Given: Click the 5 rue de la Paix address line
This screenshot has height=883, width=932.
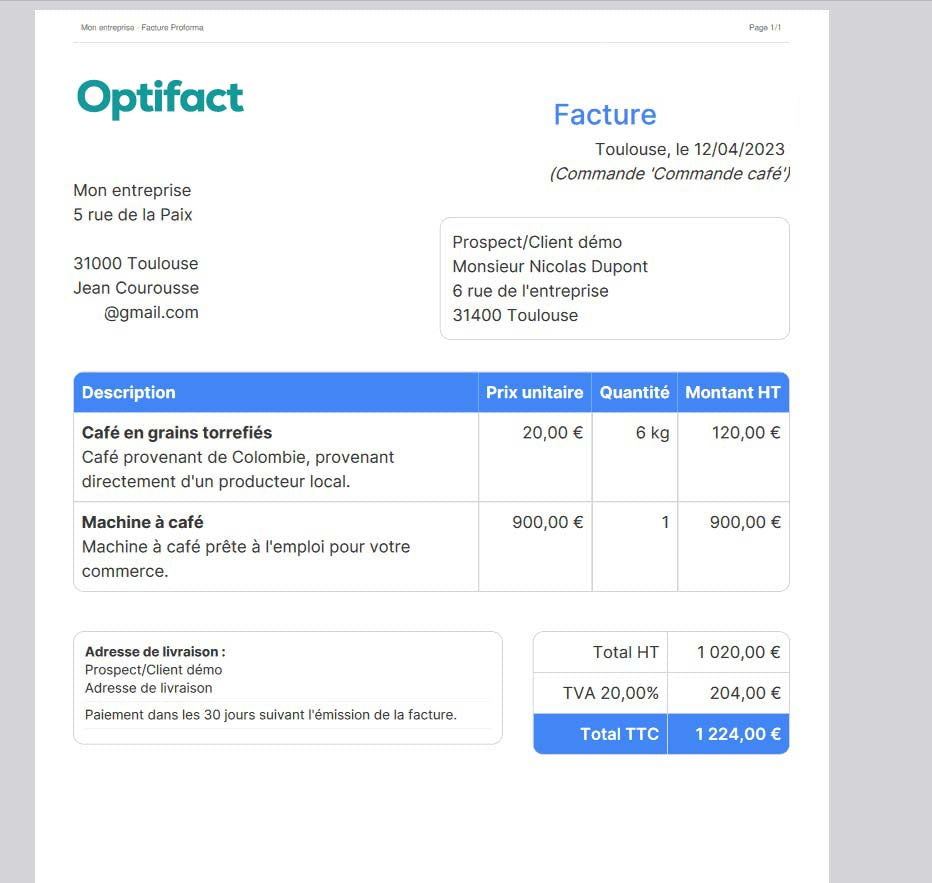Looking at the screenshot, I should (133, 215).
